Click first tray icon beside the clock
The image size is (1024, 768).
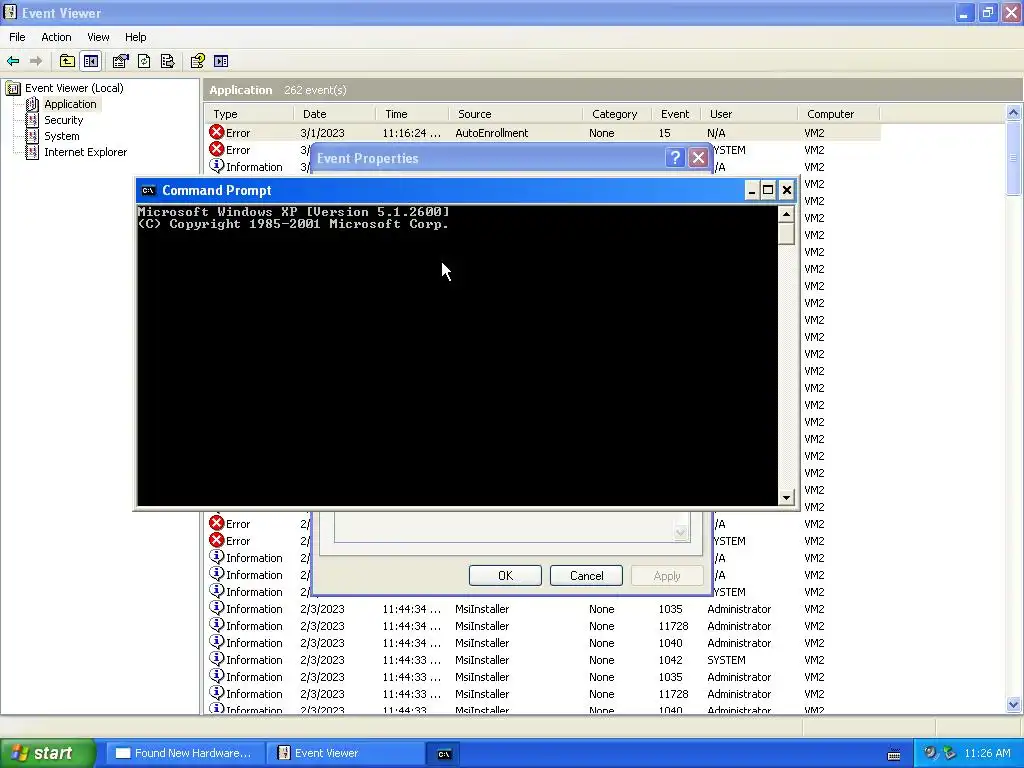930,753
